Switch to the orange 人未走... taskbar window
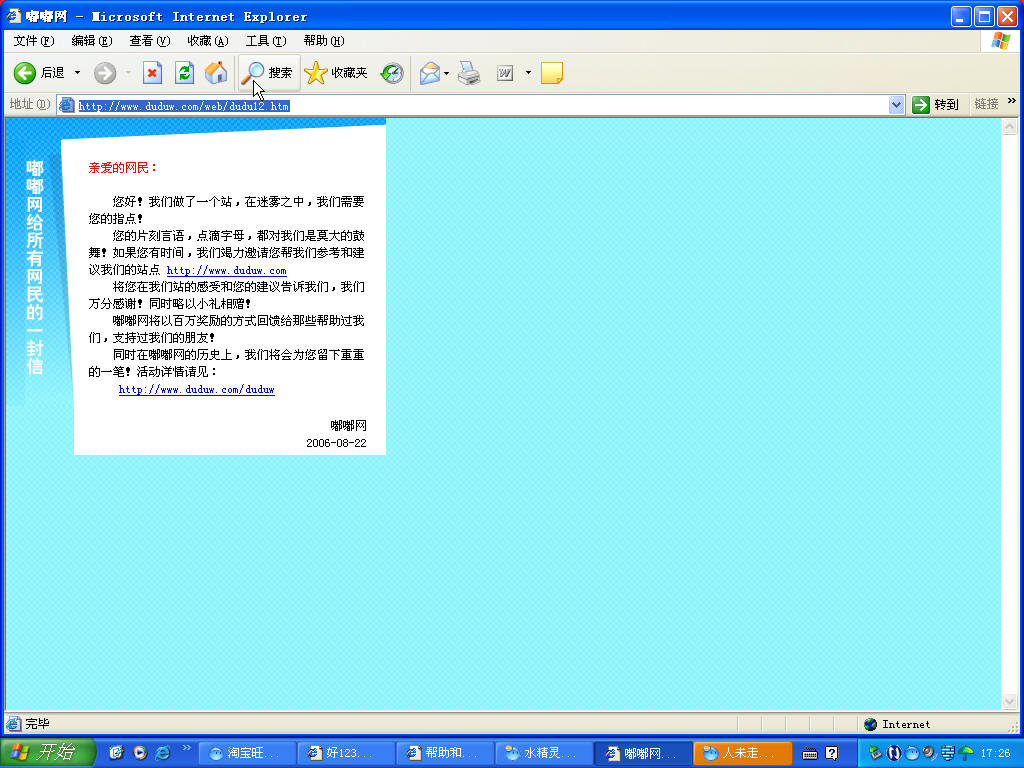1024x768 pixels. (743, 753)
